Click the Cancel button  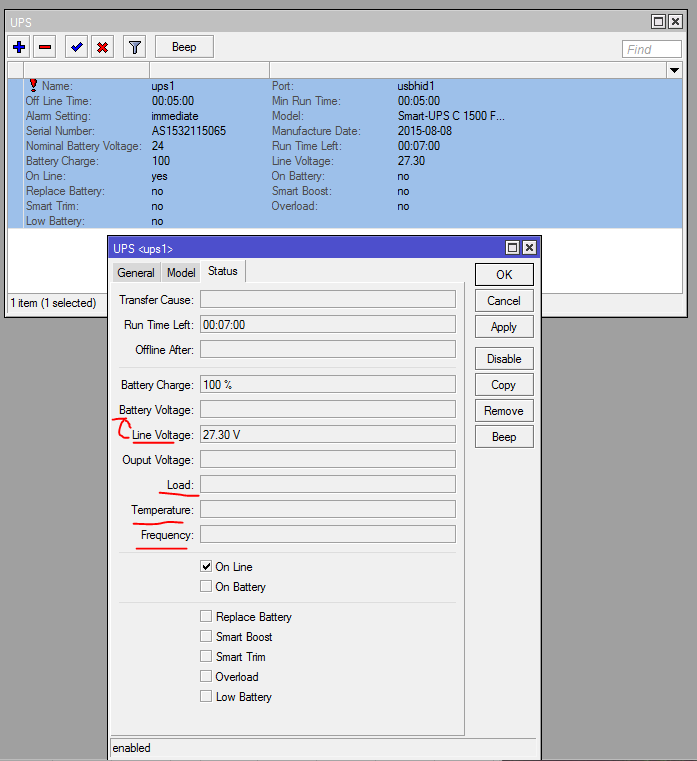pos(504,301)
